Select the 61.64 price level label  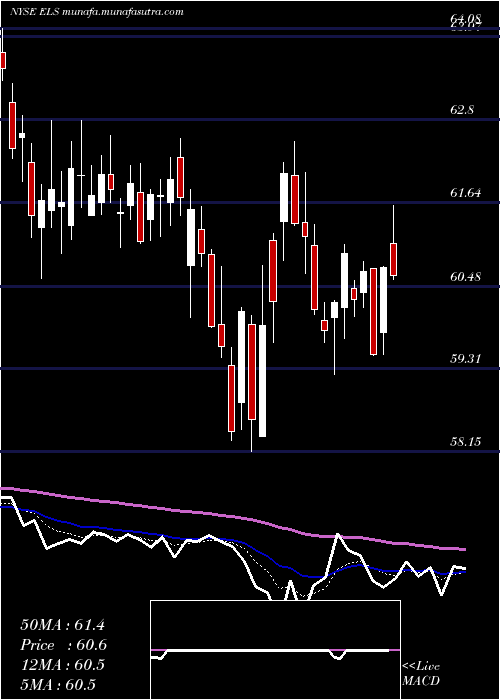(466, 193)
